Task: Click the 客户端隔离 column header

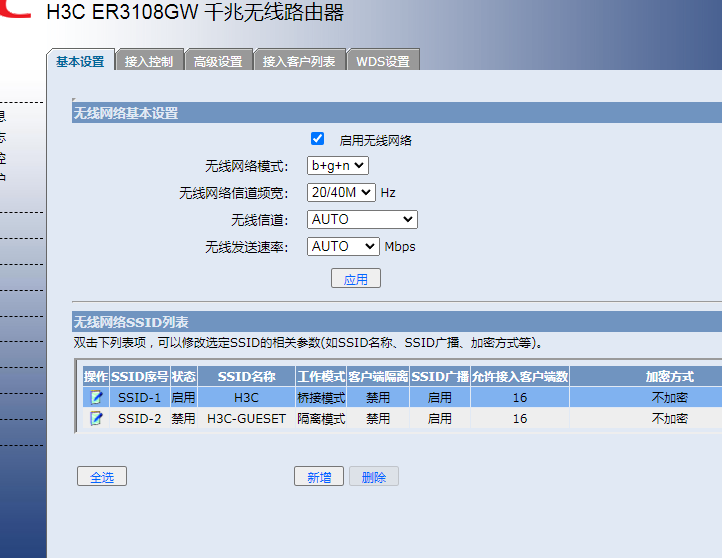Action: coord(378,377)
